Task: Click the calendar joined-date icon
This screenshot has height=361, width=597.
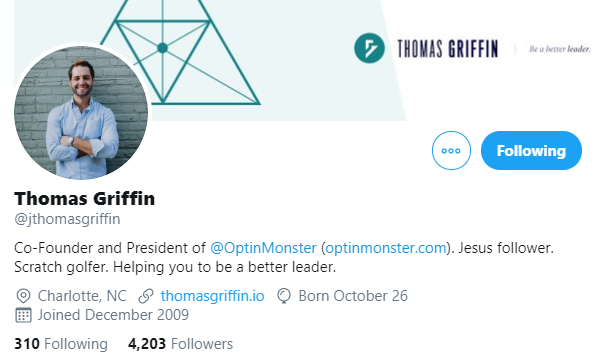Action: pos(23,315)
